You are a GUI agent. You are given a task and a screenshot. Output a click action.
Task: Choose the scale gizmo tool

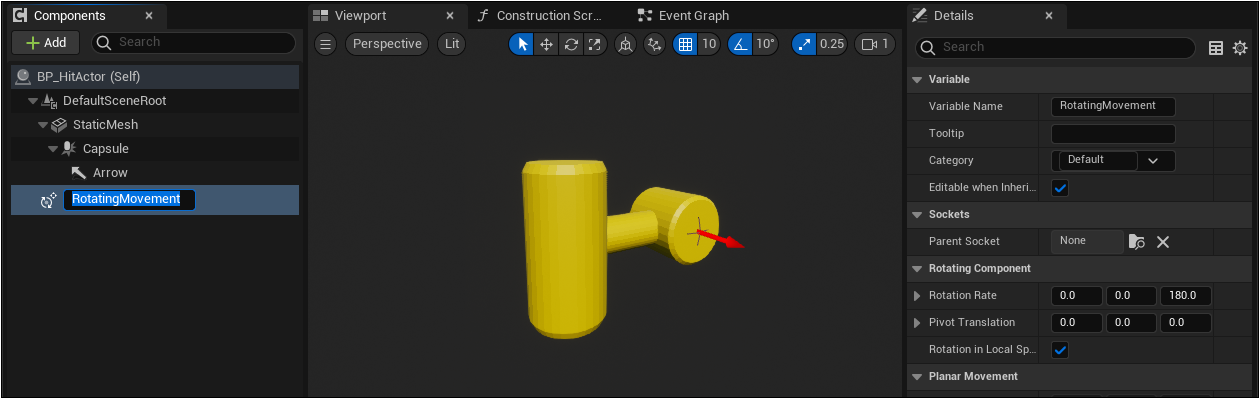click(594, 44)
